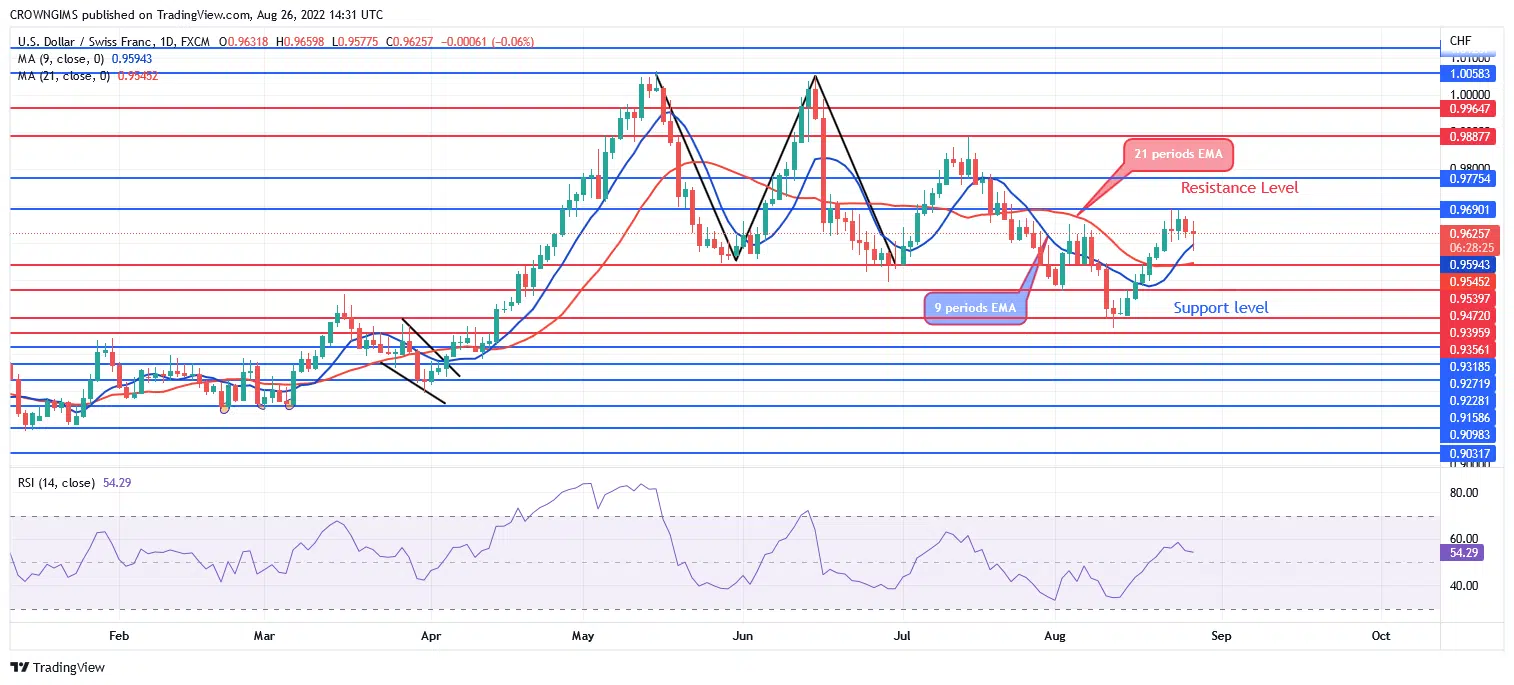Viewport: 1514px width, 685px height.
Task: Select the RSI (14, close) indicator legend
Action: (56, 483)
